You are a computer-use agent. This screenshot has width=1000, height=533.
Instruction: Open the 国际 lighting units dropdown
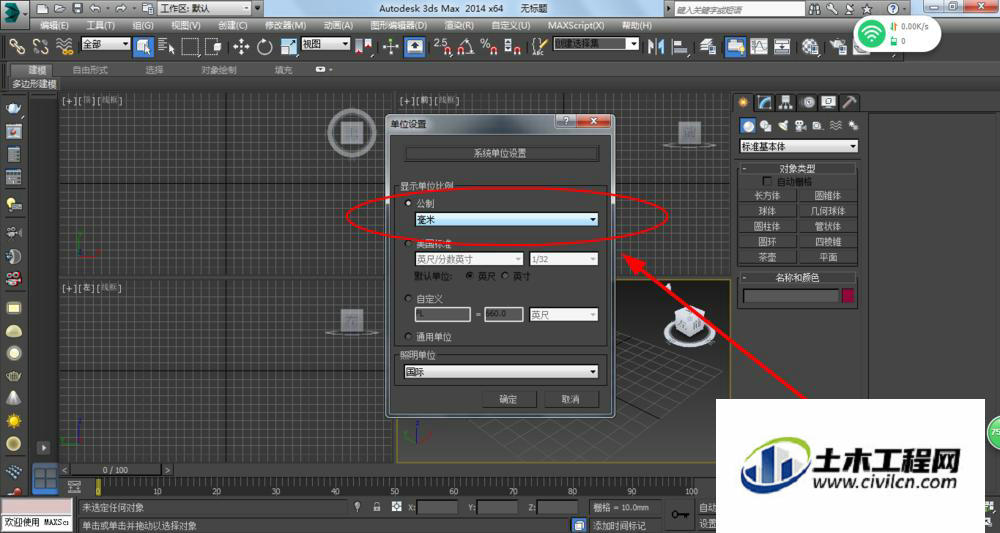501,372
